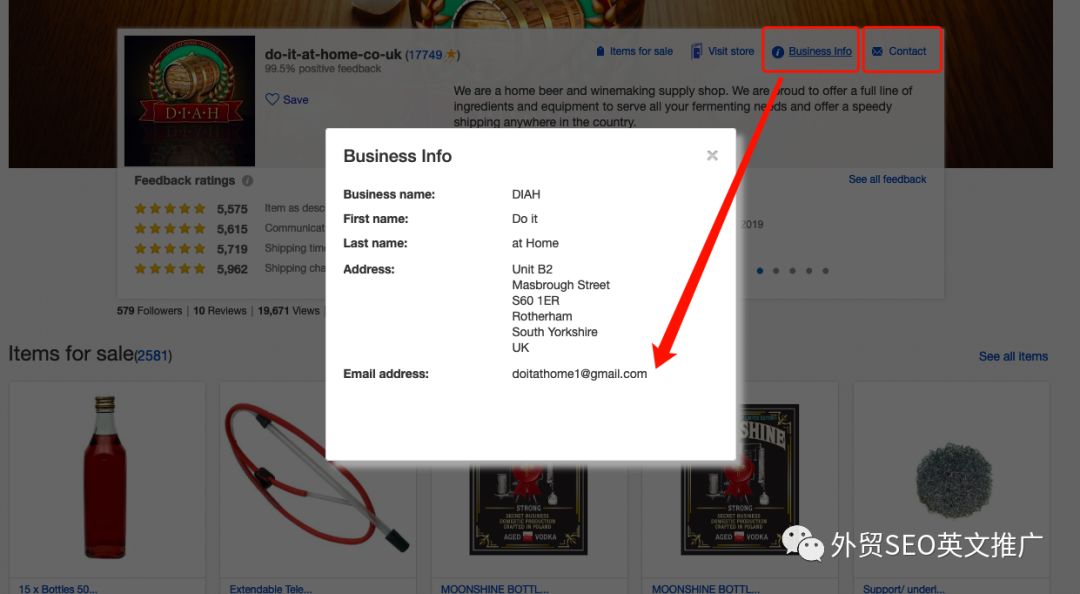Open the Support/ underl... listing title

pyautogui.click(x=904, y=588)
